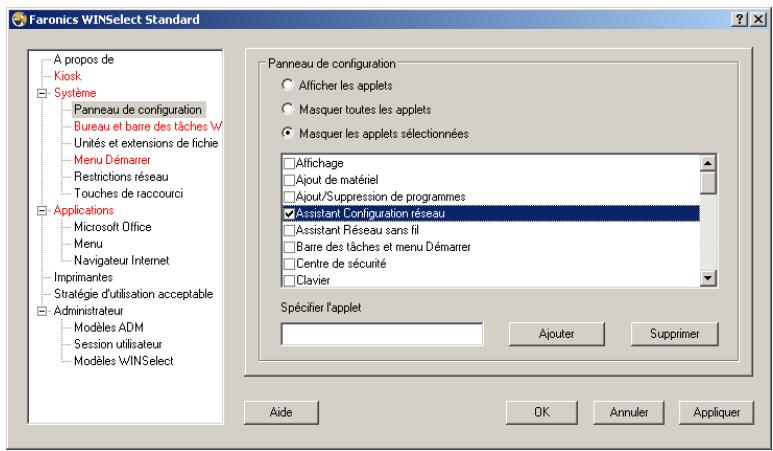This screenshot has height=451, width=773.
Task: Select Modèles ADM under Administrateur
Action: point(109,327)
